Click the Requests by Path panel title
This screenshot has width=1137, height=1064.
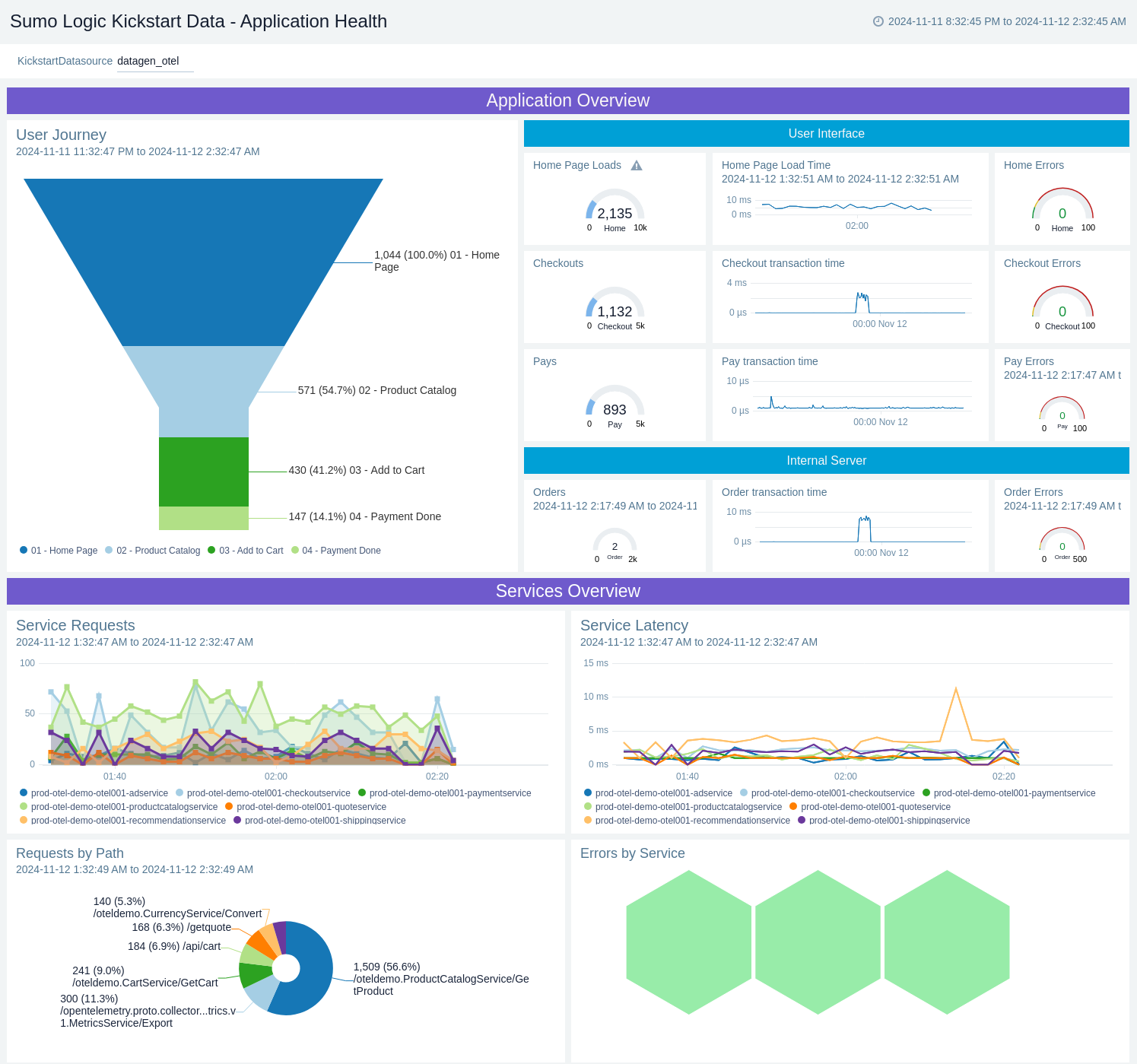[x=70, y=853]
